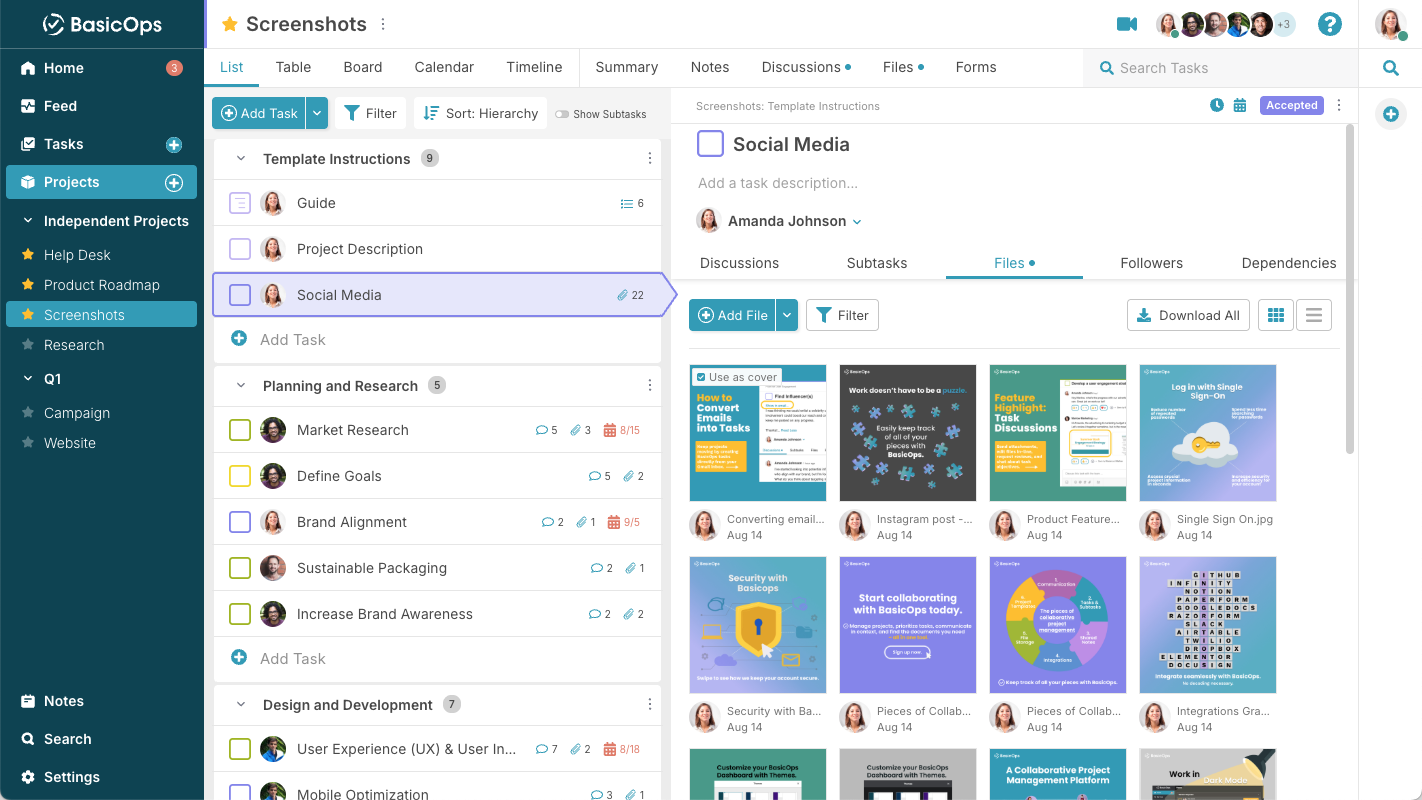Open the Subtasks tab in task detail
Image resolution: width=1422 pixels, height=800 pixels.
877,263
